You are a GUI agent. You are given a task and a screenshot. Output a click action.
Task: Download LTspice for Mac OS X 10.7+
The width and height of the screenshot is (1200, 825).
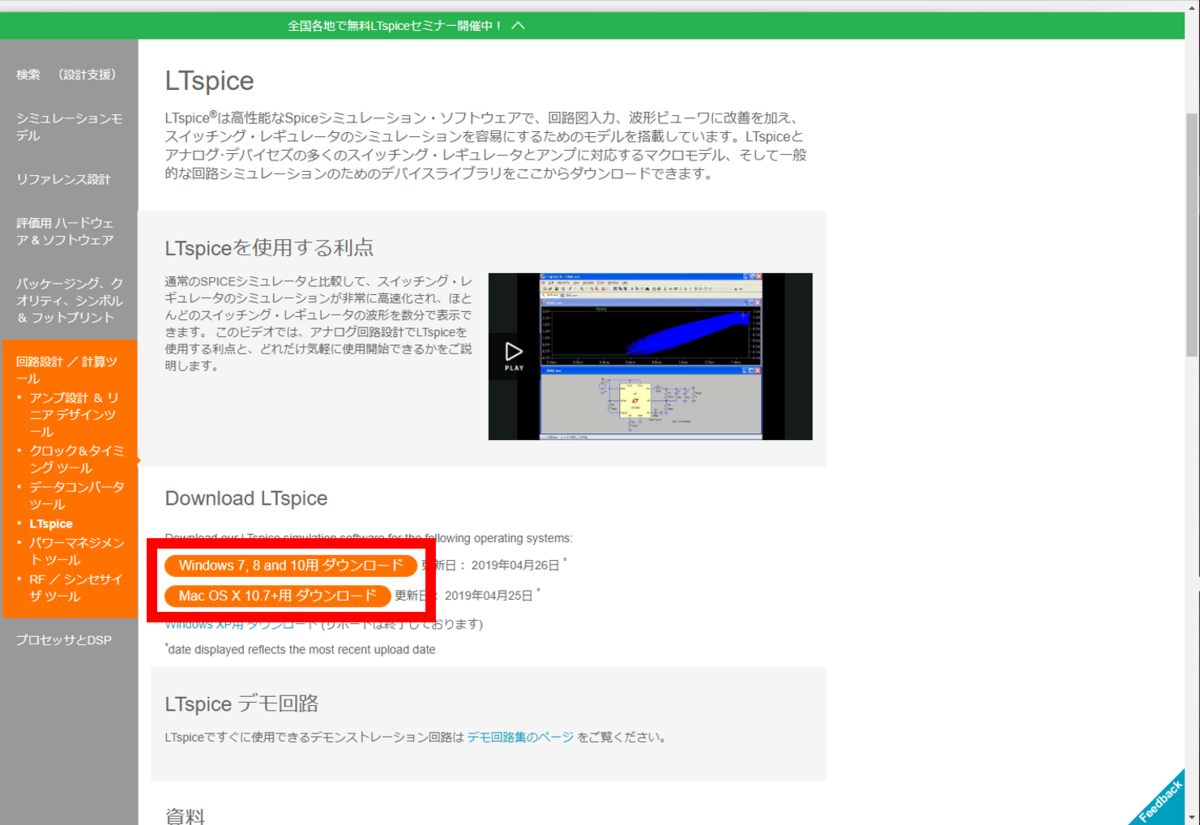[x=278, y=596]
